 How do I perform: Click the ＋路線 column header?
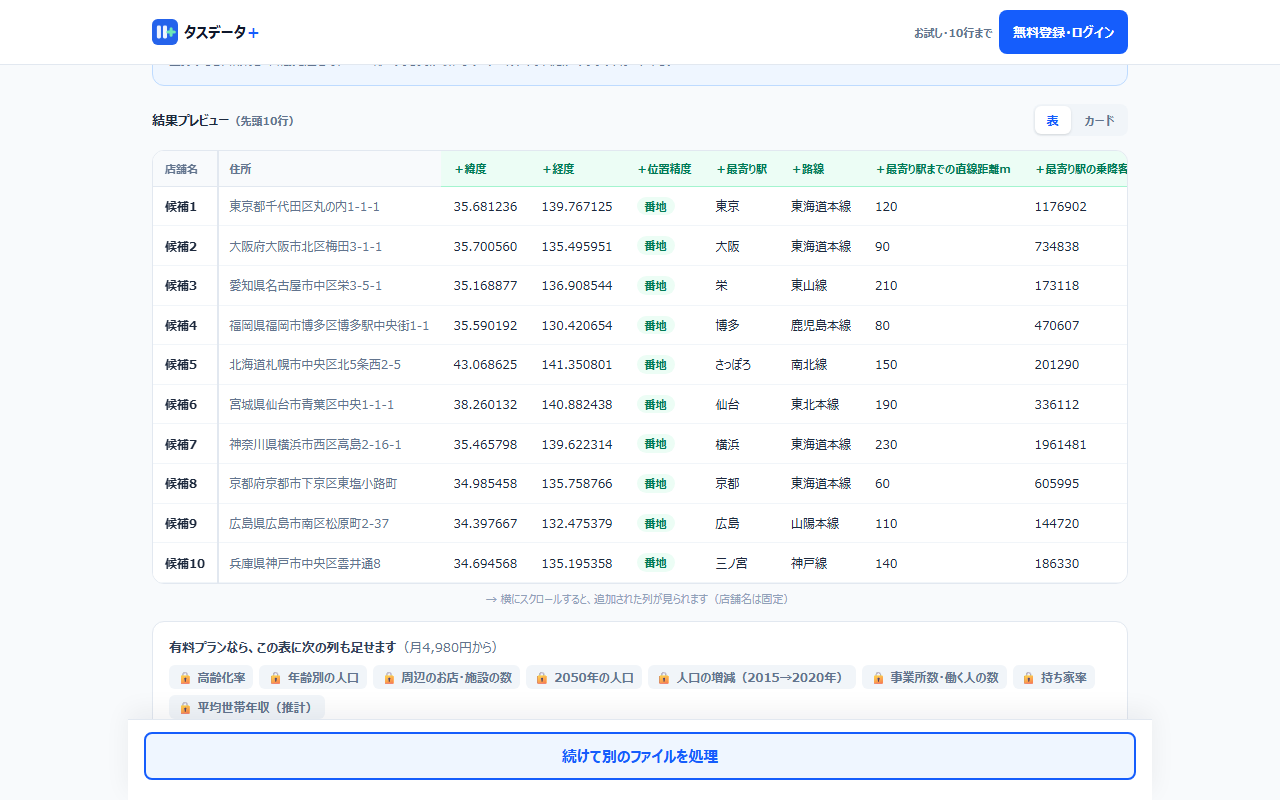[x=821, y=169]
